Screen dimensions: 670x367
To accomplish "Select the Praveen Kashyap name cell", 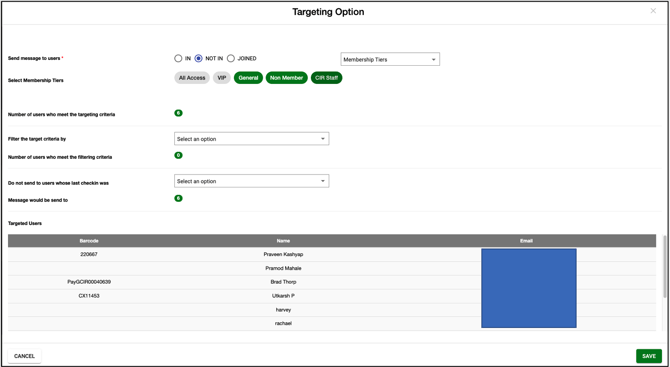I will tap(283, 254).
